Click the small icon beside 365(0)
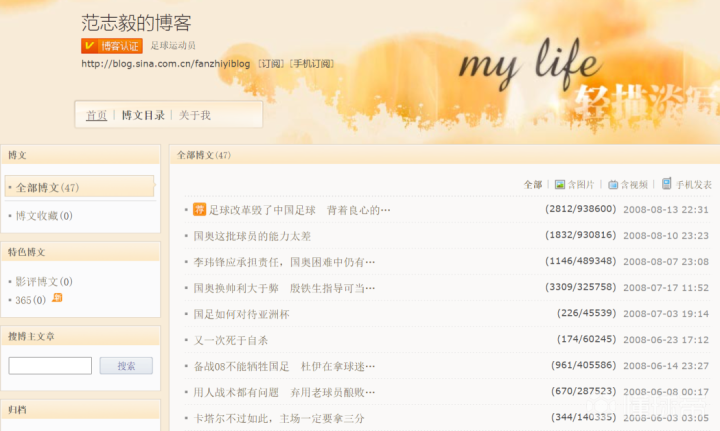720x431 pixels. click(x=57, y=298)
